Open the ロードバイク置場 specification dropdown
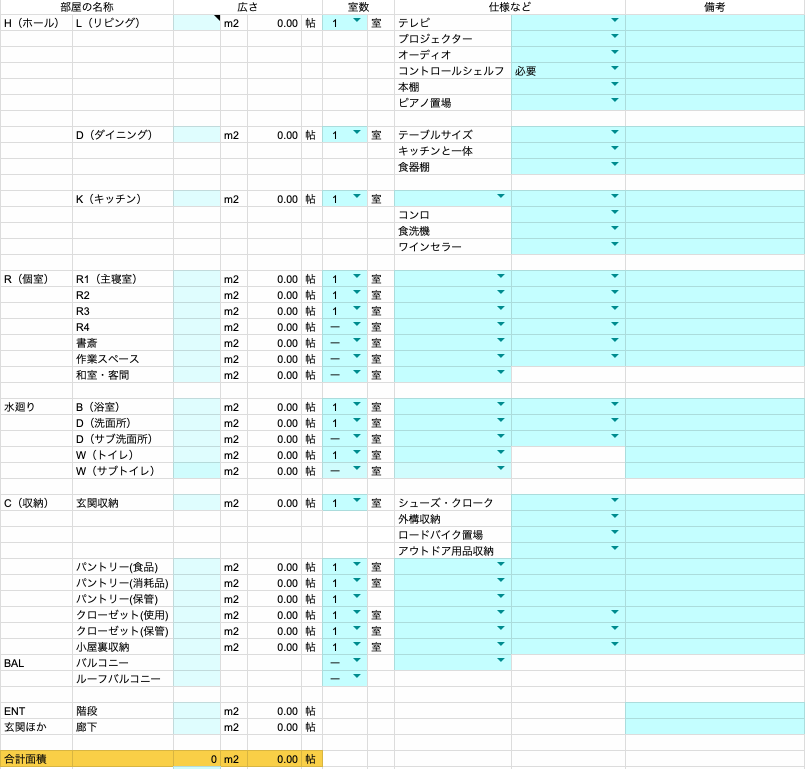The image size is (805, 769). (x=614, y=535)
